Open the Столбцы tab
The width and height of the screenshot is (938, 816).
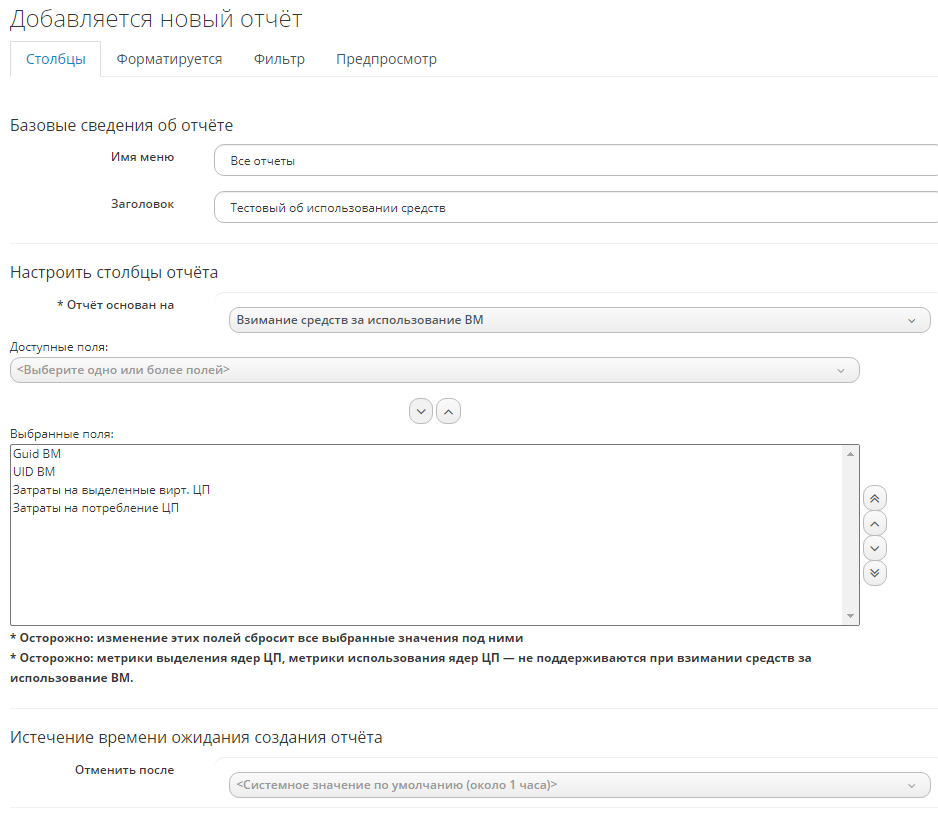click(55, 59)
